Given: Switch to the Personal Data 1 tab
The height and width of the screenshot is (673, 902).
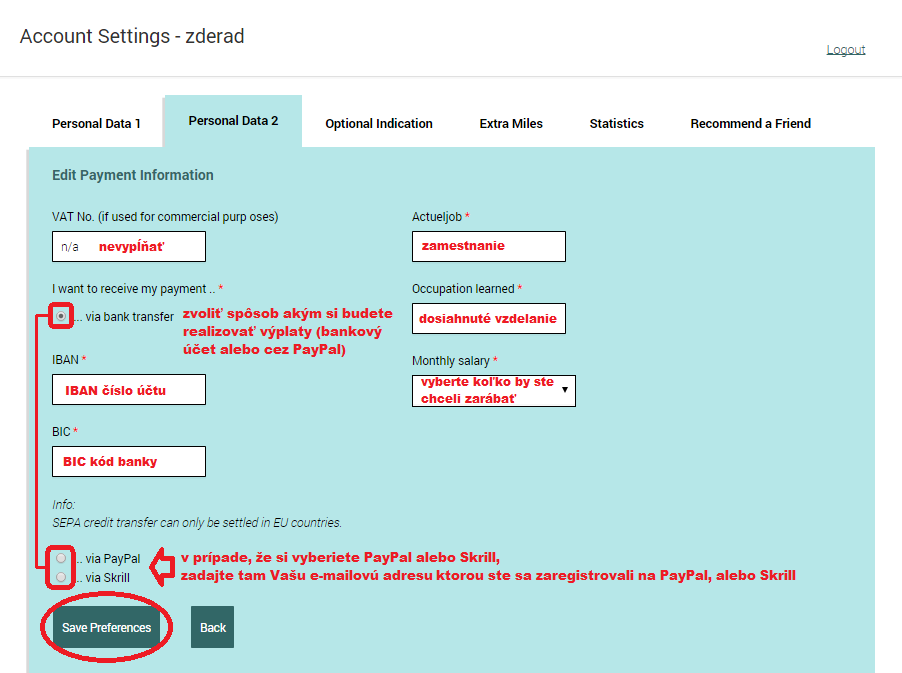Looking at the screenshot, I should pyautogui.click(x=96, y=124).
